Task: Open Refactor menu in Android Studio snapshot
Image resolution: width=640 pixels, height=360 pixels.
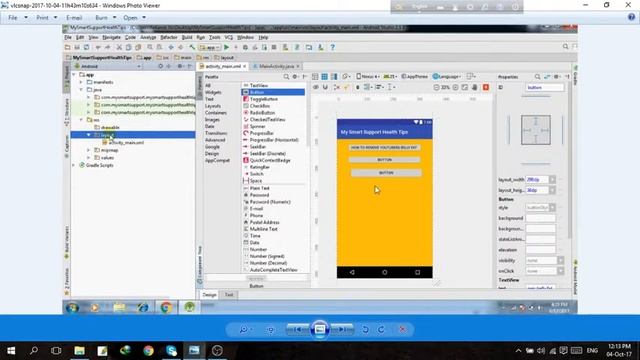Action: pos(169,37)
